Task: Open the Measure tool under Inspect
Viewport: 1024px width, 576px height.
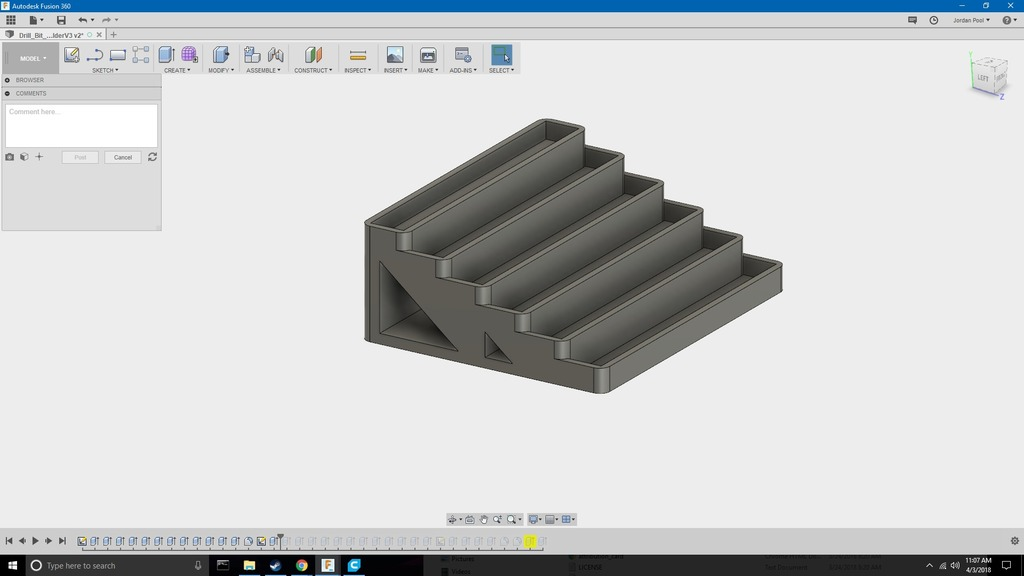Action: pyautogui.click(x=357, y=55)
